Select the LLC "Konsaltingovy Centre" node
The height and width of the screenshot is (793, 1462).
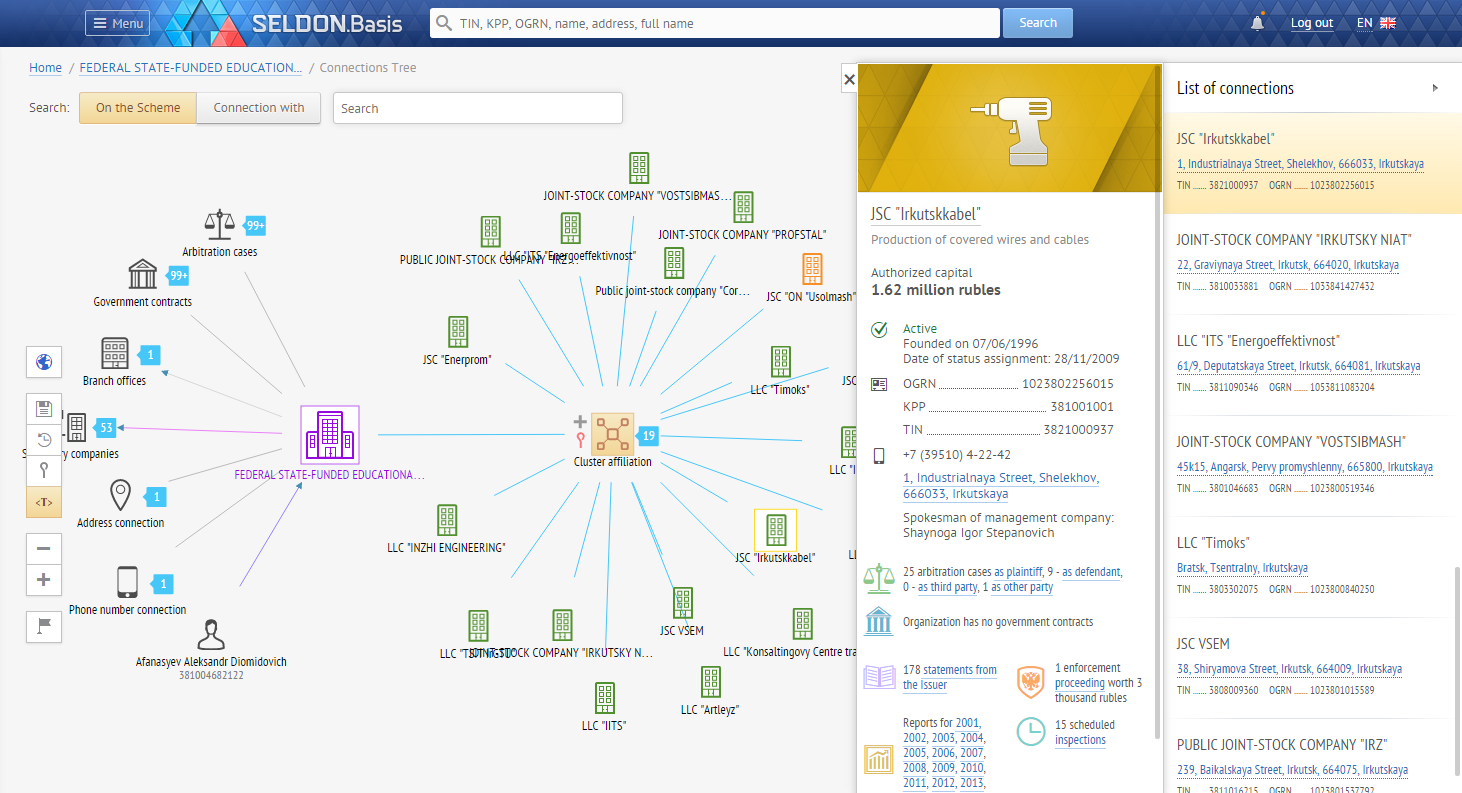[802, 624]
